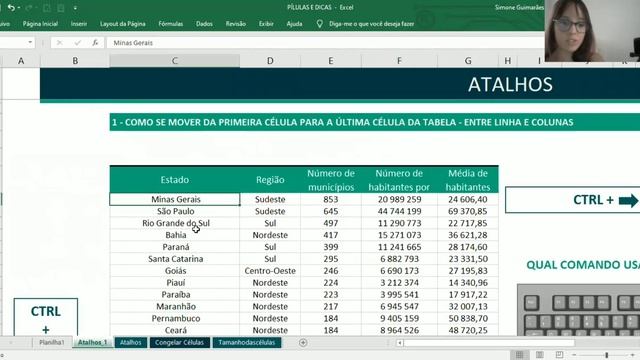Switch to the Planilha1 sheet tab

pos(52,342)
